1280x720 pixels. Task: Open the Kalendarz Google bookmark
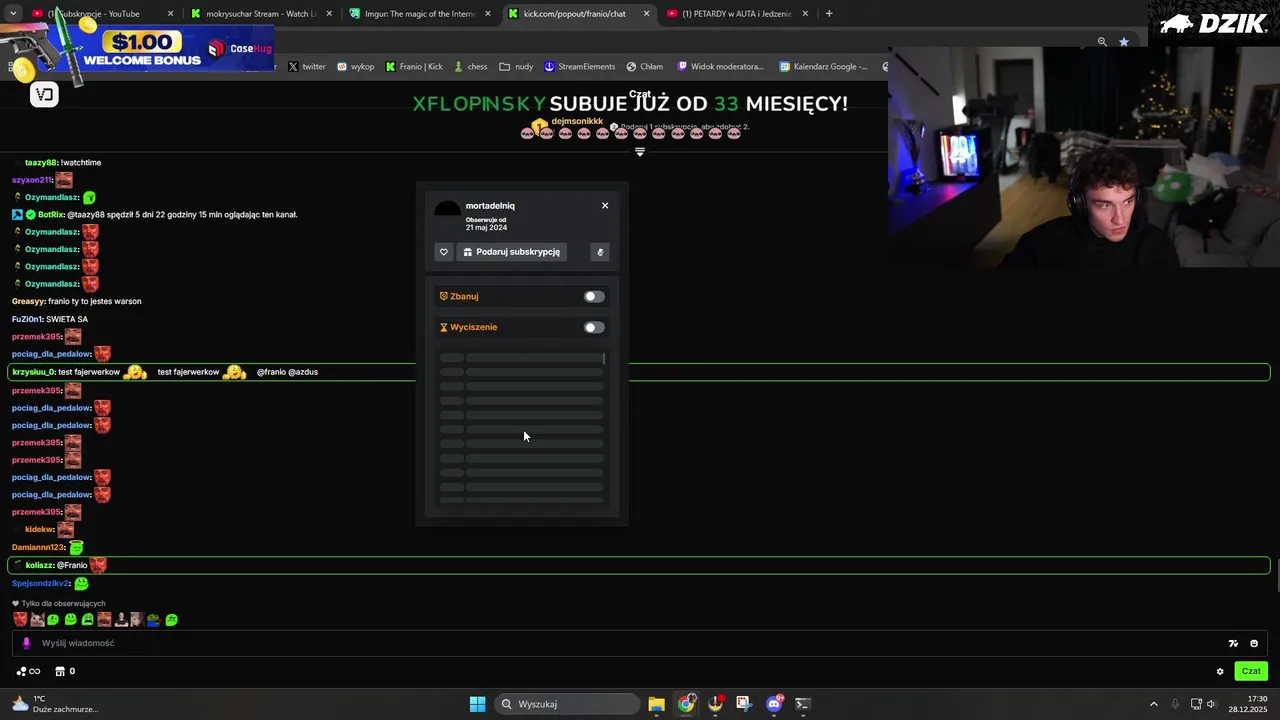pyautogui.click(x=823, y=67)
